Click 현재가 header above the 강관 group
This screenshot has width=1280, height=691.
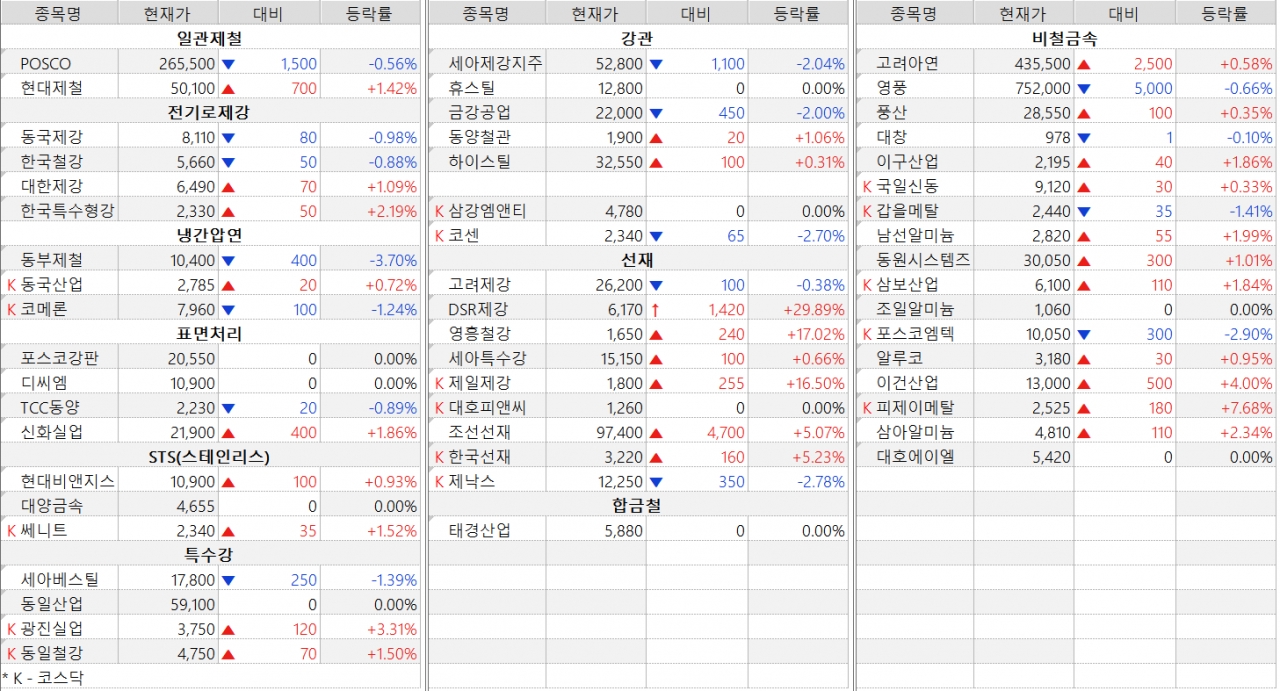coord(596,14)
